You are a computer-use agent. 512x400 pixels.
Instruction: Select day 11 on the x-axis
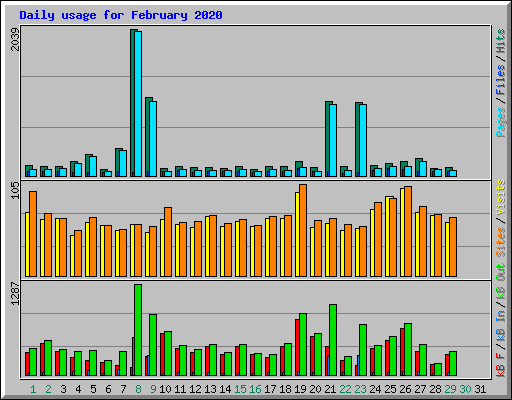tap(180, 389)
